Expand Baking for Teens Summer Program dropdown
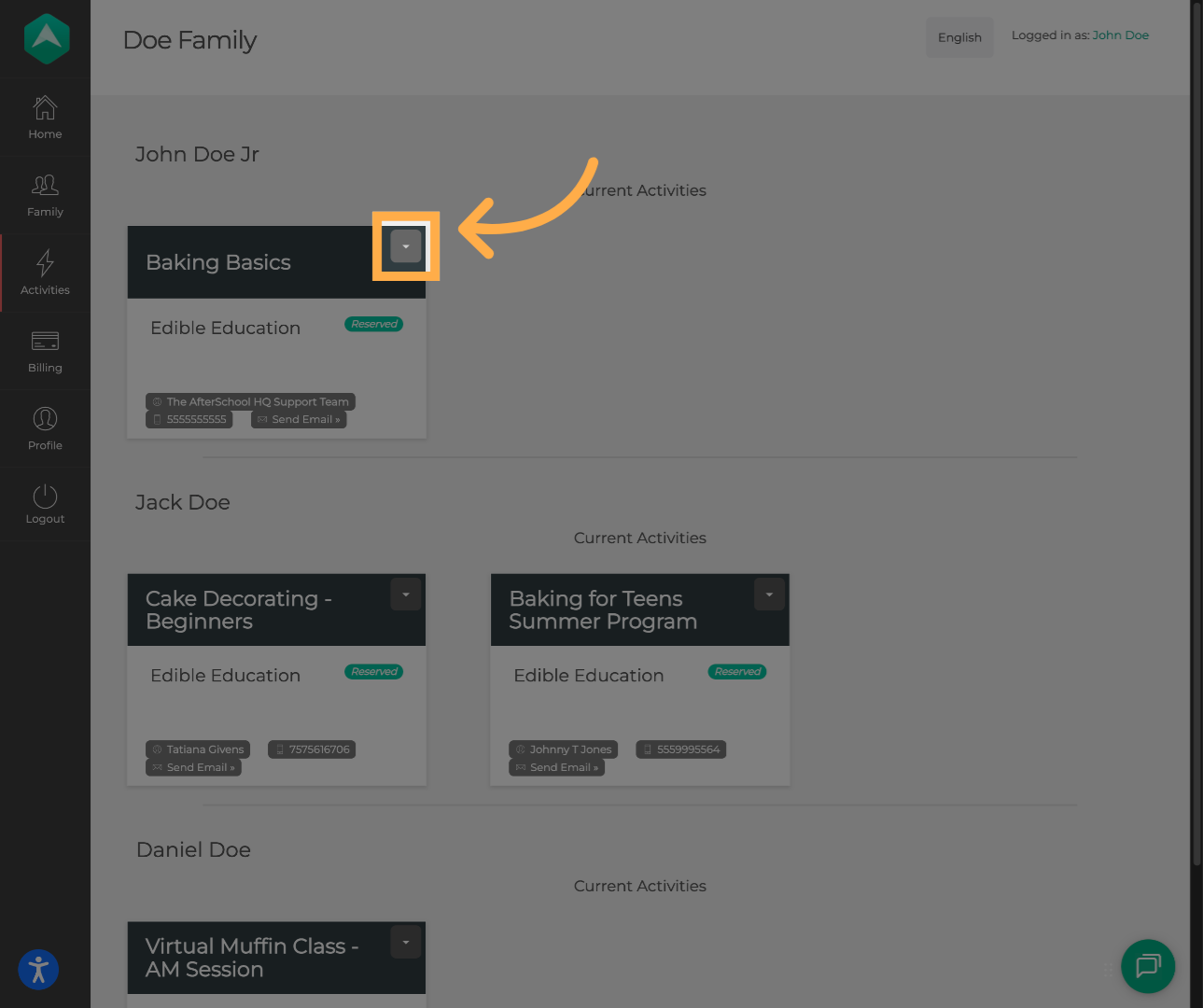The height and width of the screenshot is (1008, 1203). [x=769, y=595]
